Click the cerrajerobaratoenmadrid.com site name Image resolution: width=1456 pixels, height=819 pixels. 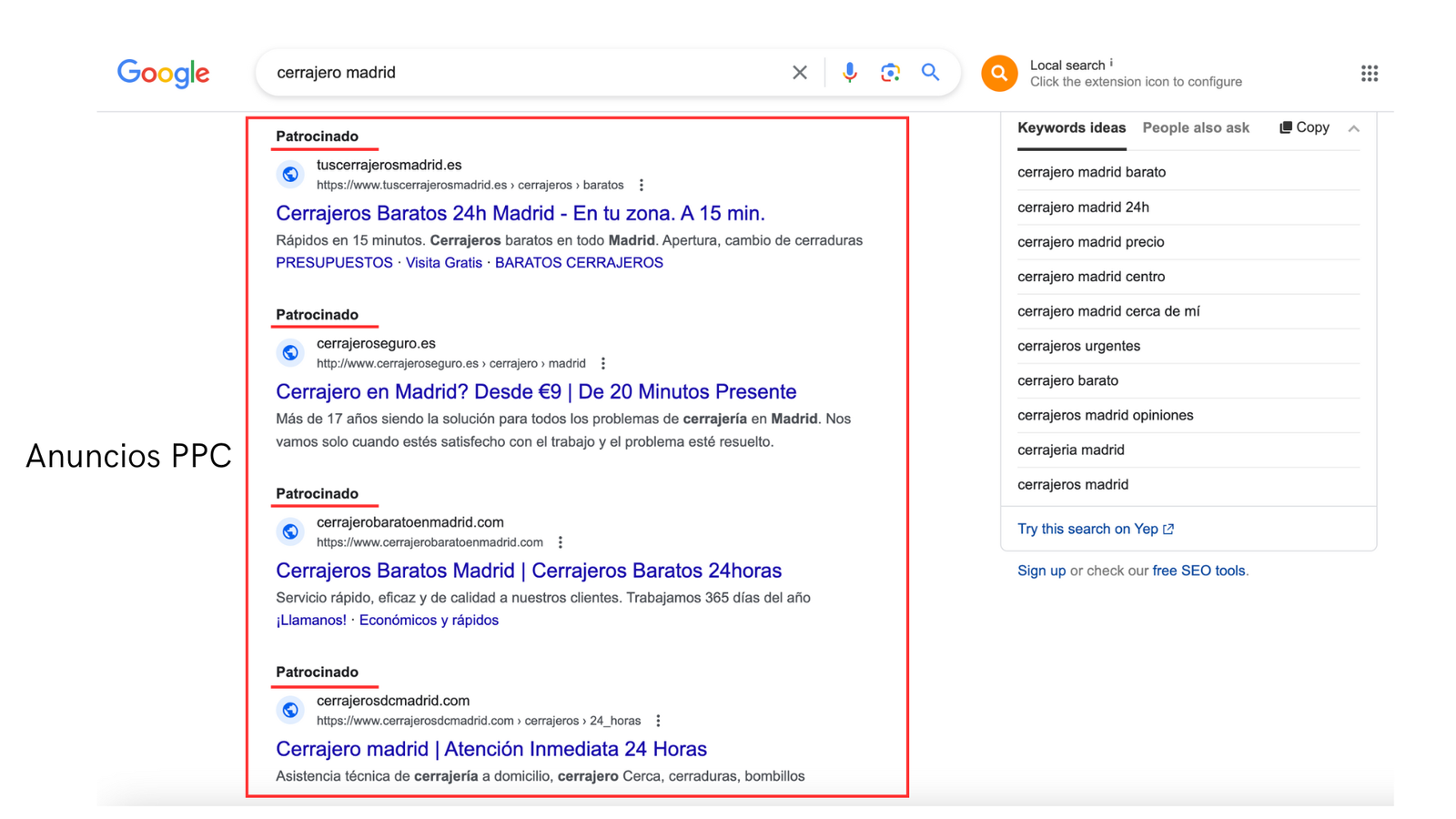(409, 522)
